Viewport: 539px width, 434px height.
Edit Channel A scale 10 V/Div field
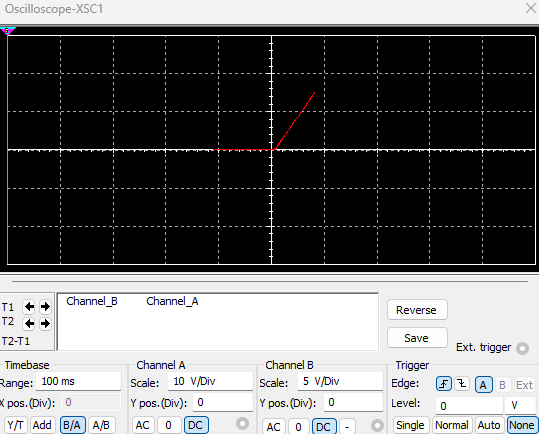coord(210,381)
